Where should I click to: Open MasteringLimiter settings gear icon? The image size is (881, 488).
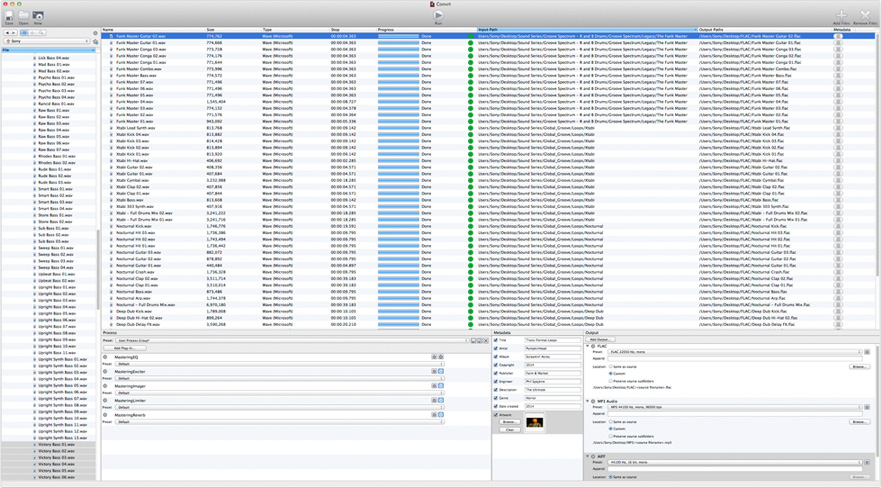434,400
